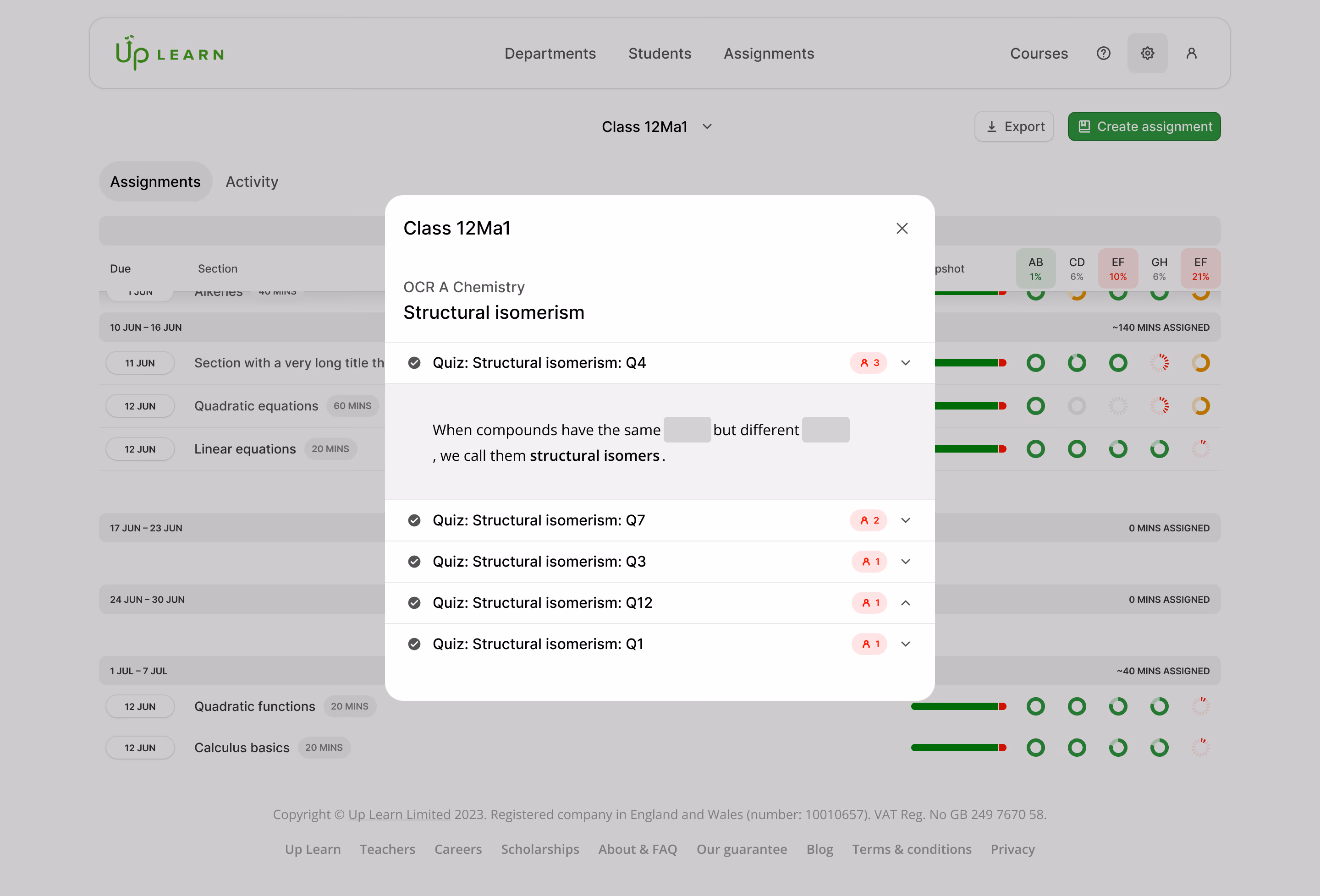The image size is (1320, 896).
Task: Expand Quiz: Structural isomerism: Q3
Action: 906,562
